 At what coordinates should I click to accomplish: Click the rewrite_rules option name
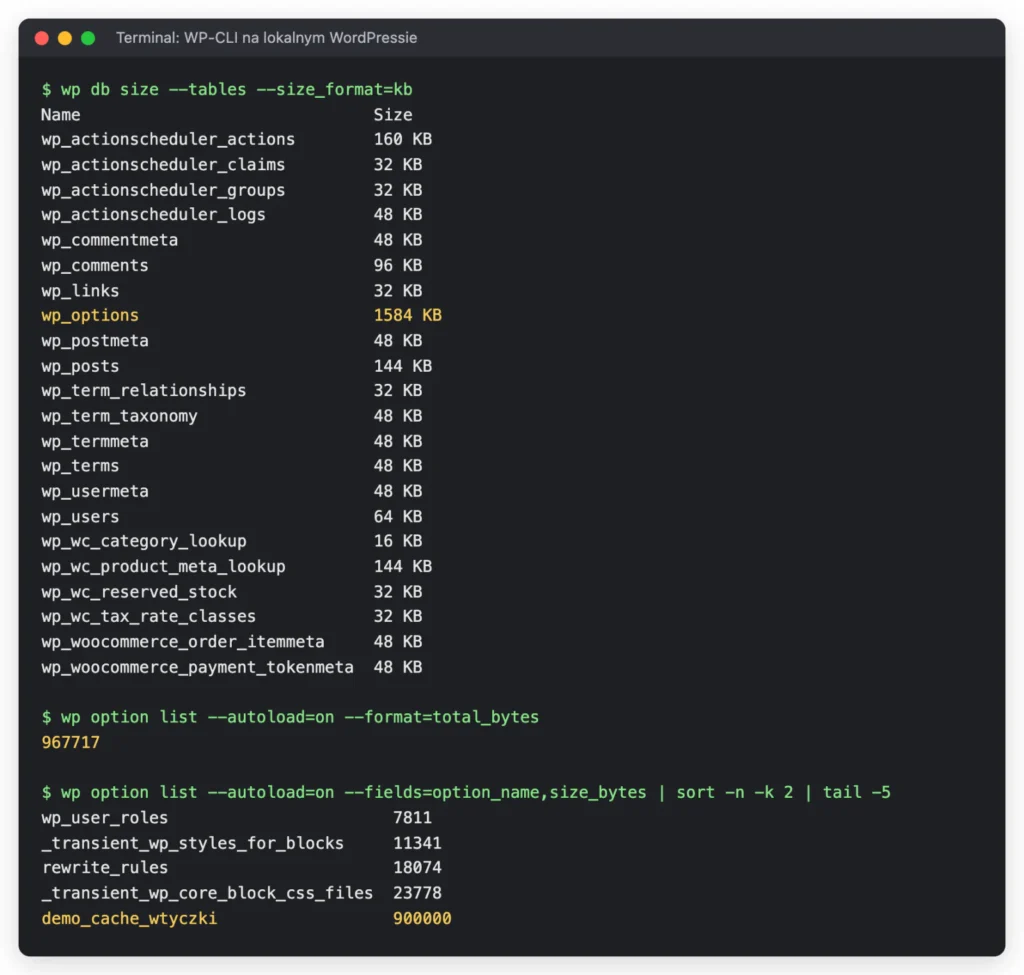point(104,868)
